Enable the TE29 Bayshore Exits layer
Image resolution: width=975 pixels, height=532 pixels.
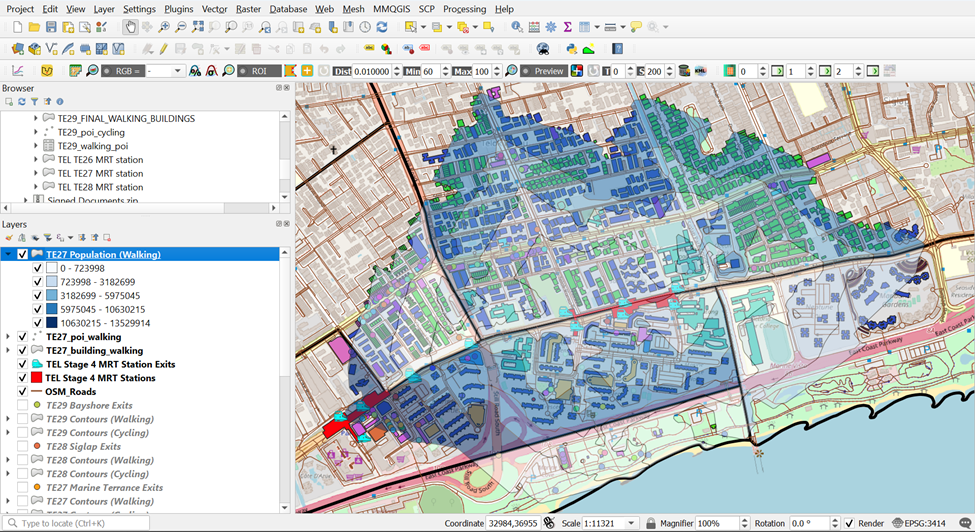pos(23,405)
